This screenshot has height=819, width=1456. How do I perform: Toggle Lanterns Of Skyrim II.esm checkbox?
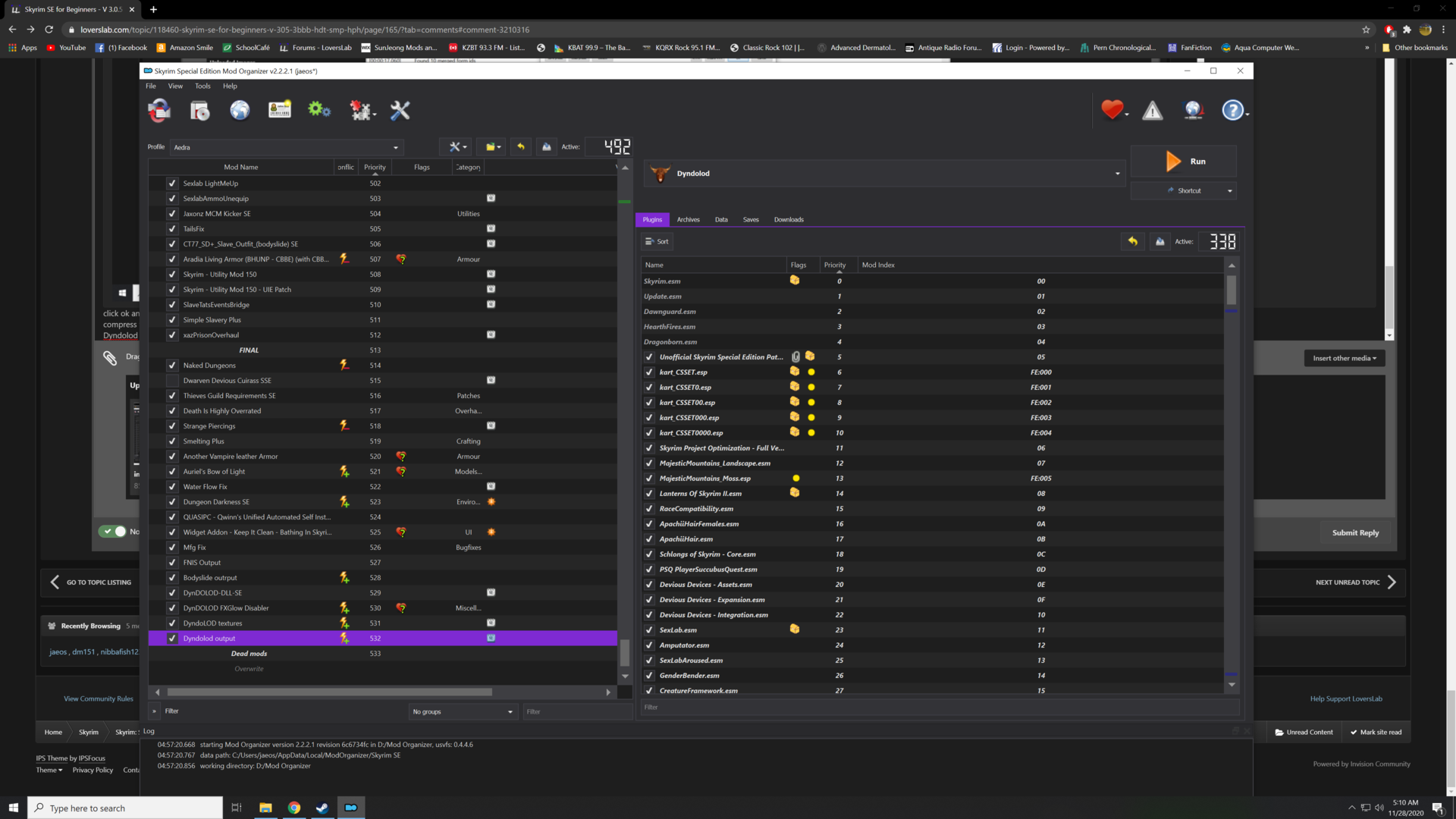[649, 494]
